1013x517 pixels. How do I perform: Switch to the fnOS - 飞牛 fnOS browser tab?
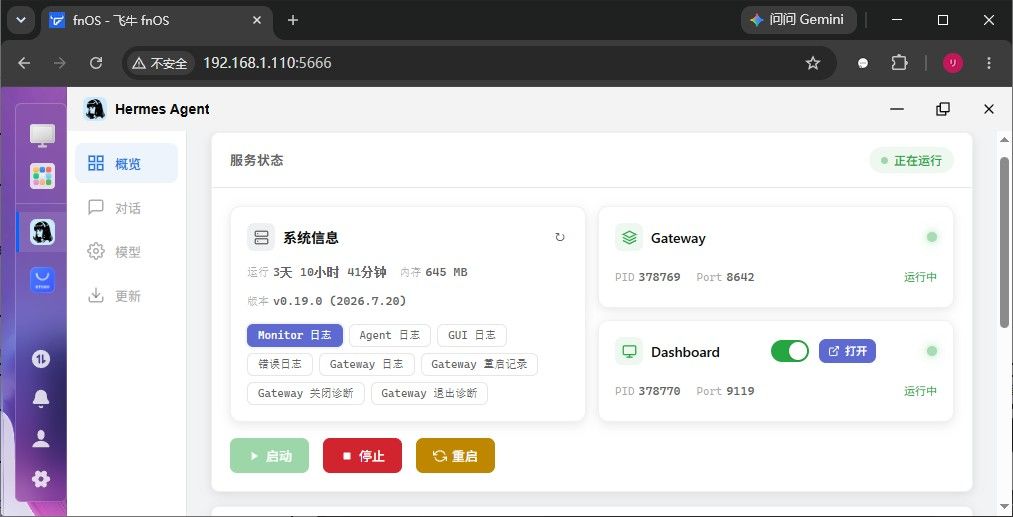pos(156,20)
